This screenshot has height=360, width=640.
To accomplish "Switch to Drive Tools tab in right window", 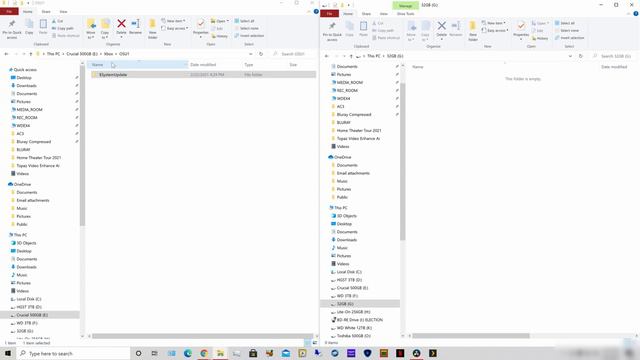I will 405,14.
